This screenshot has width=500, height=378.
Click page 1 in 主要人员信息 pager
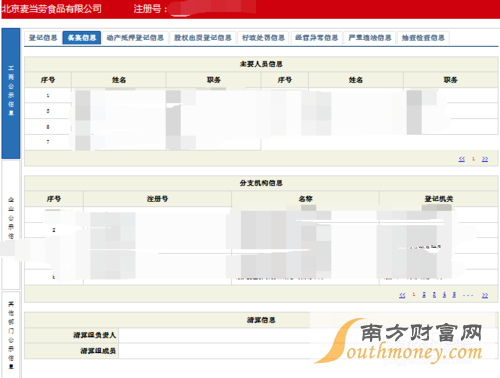point(473,159)
